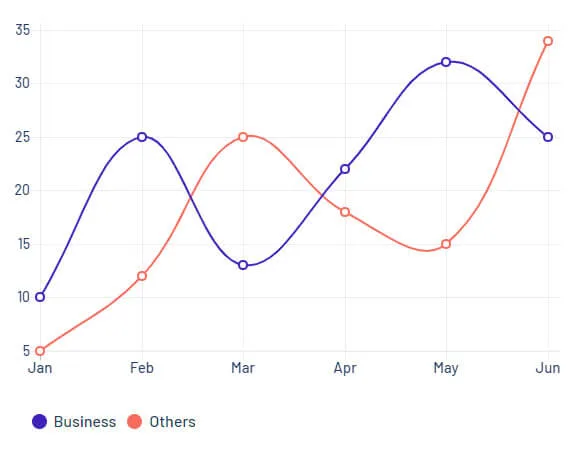Screen dimensions: 578x454
Task: Click the May x-axis label
Action: pyautogui.click(x=446, y=369)
